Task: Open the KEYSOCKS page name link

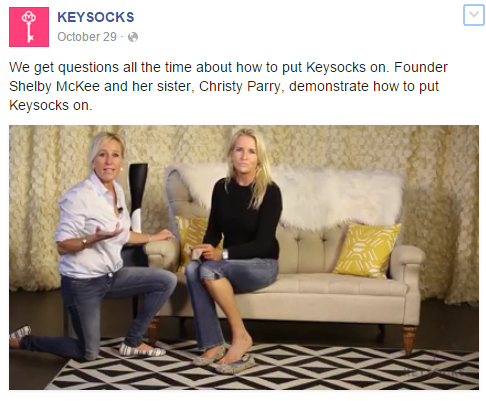Action: 96,17
